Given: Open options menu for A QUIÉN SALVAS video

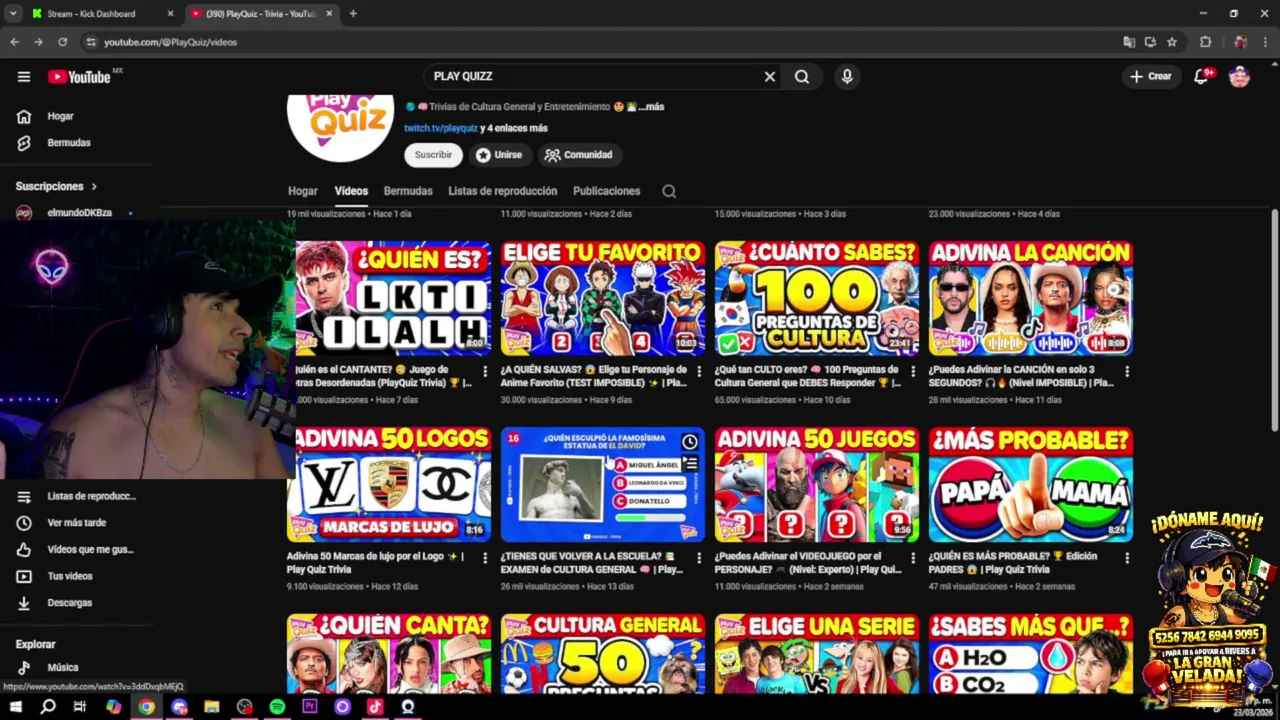Looking at the screenshot, I should [x=699, y=371].
